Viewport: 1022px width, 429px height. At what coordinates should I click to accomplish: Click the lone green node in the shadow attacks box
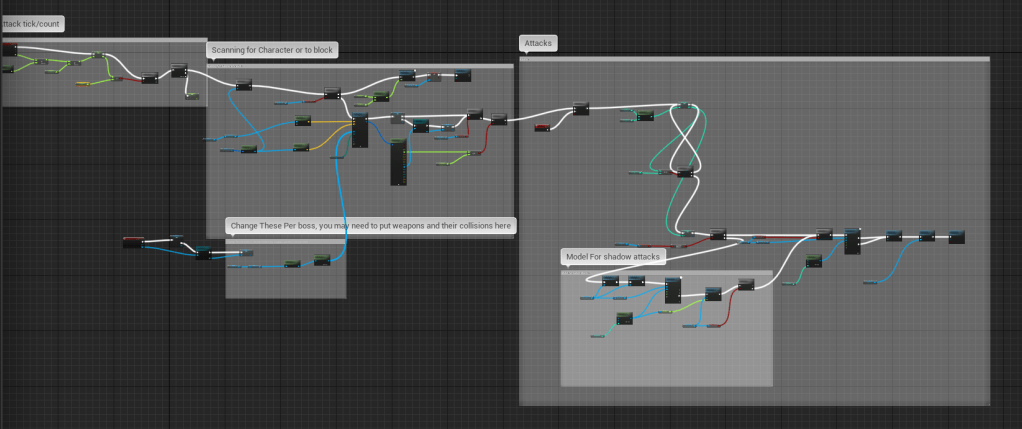[x=624, y=318]
